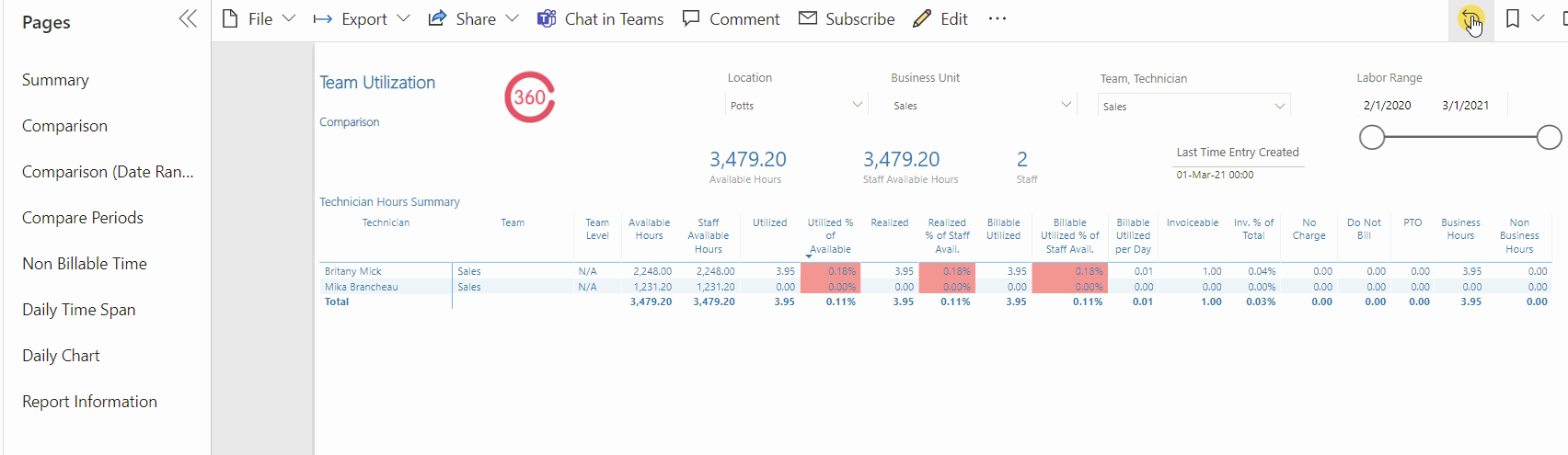Viewport: 1568px width, 455px height.
Task: Open the Chat in Teams option
Action: (600, 19)
